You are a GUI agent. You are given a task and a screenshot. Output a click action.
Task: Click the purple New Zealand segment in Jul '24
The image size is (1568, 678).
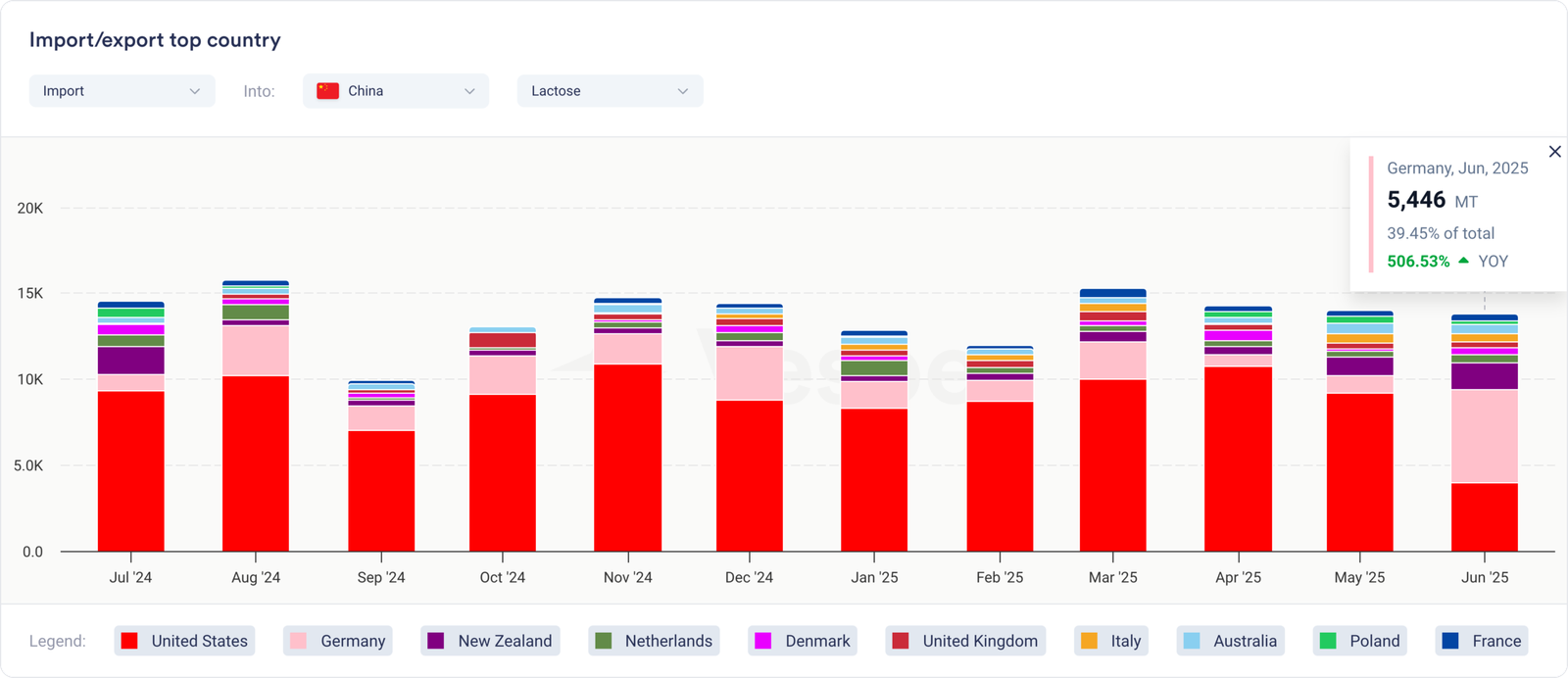(x=130, y=361)
